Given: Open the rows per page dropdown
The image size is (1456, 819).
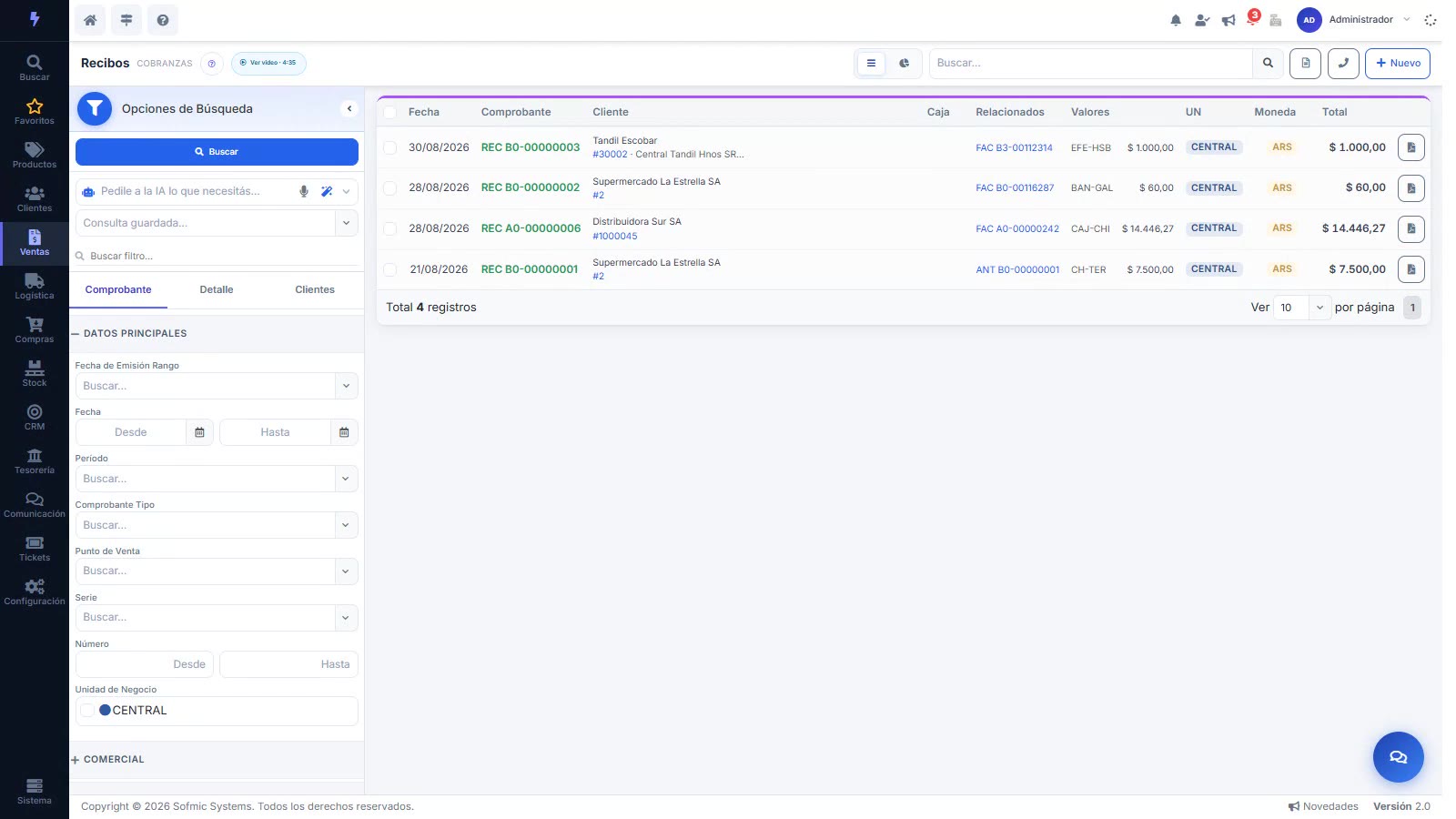Looking at the screenshot, I should pyautogui.click(x=1302, y=308).
